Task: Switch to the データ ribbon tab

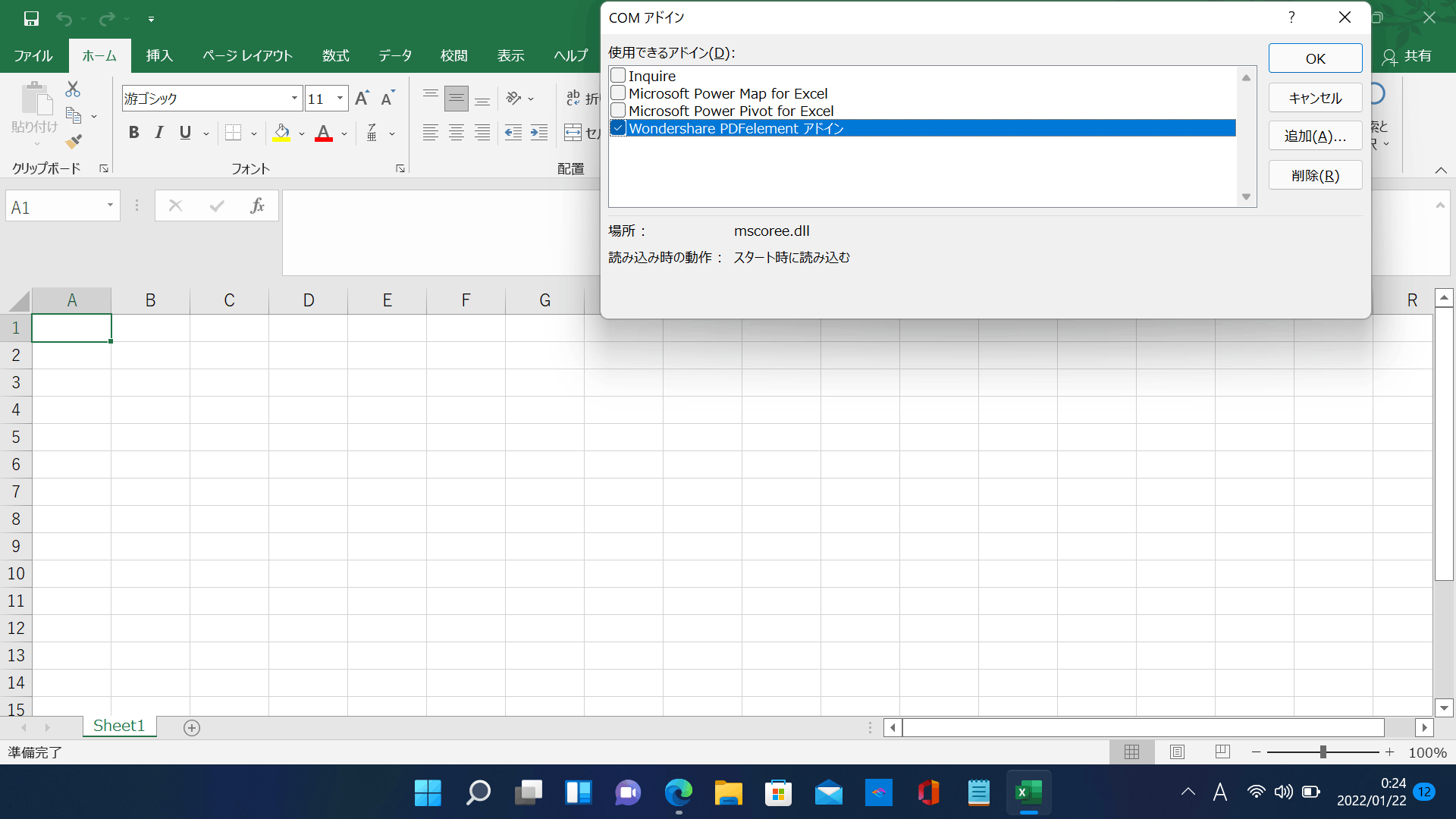Action: coord(395,55)
